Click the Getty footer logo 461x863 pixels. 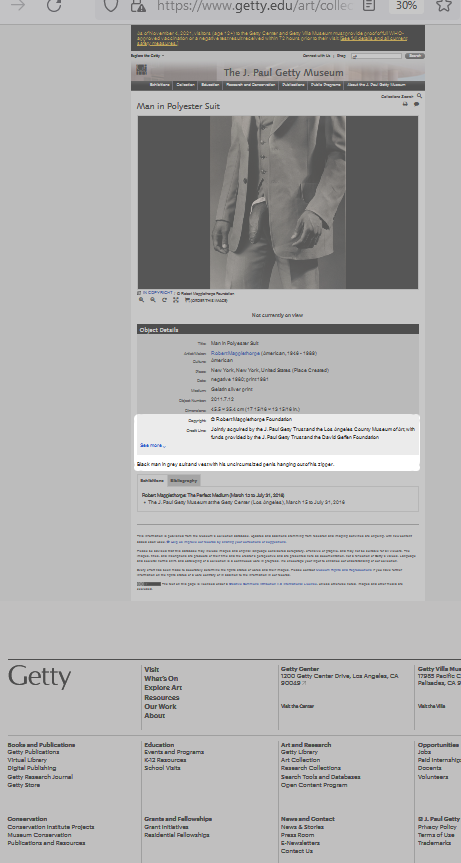pos(40,676)
